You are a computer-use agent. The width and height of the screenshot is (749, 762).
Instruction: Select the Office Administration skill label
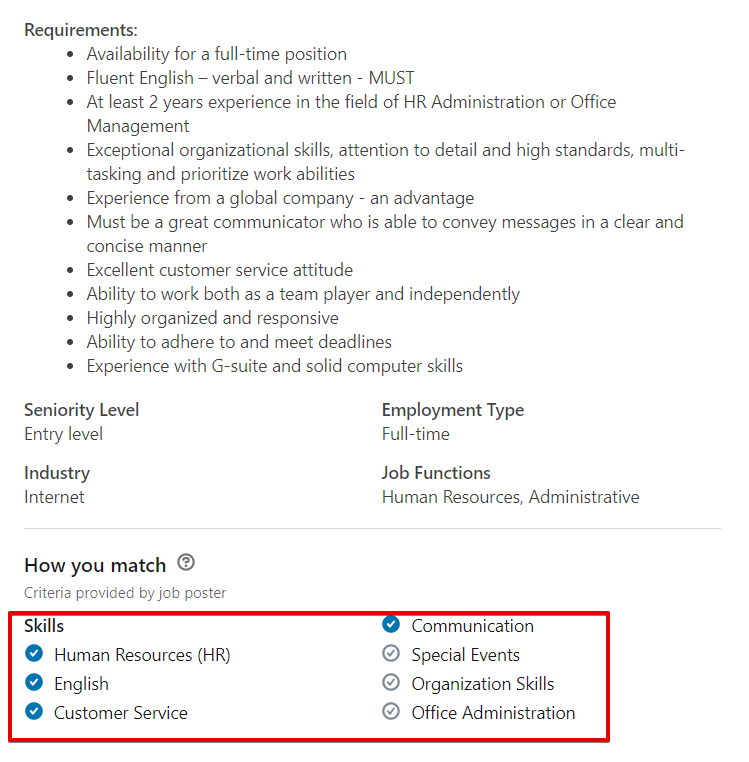click(493, 713)
